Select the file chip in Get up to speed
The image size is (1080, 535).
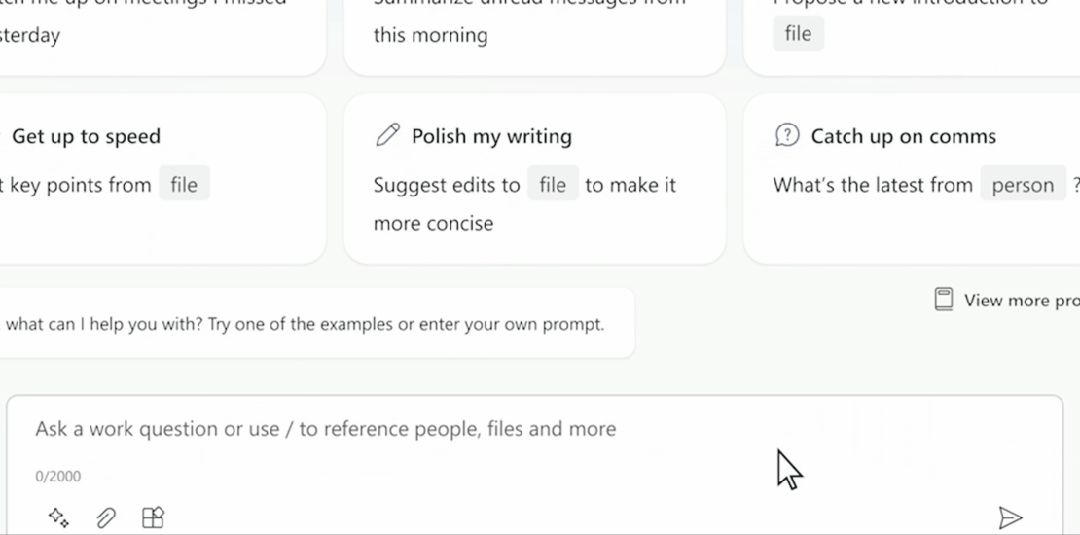tap(184, 185)
